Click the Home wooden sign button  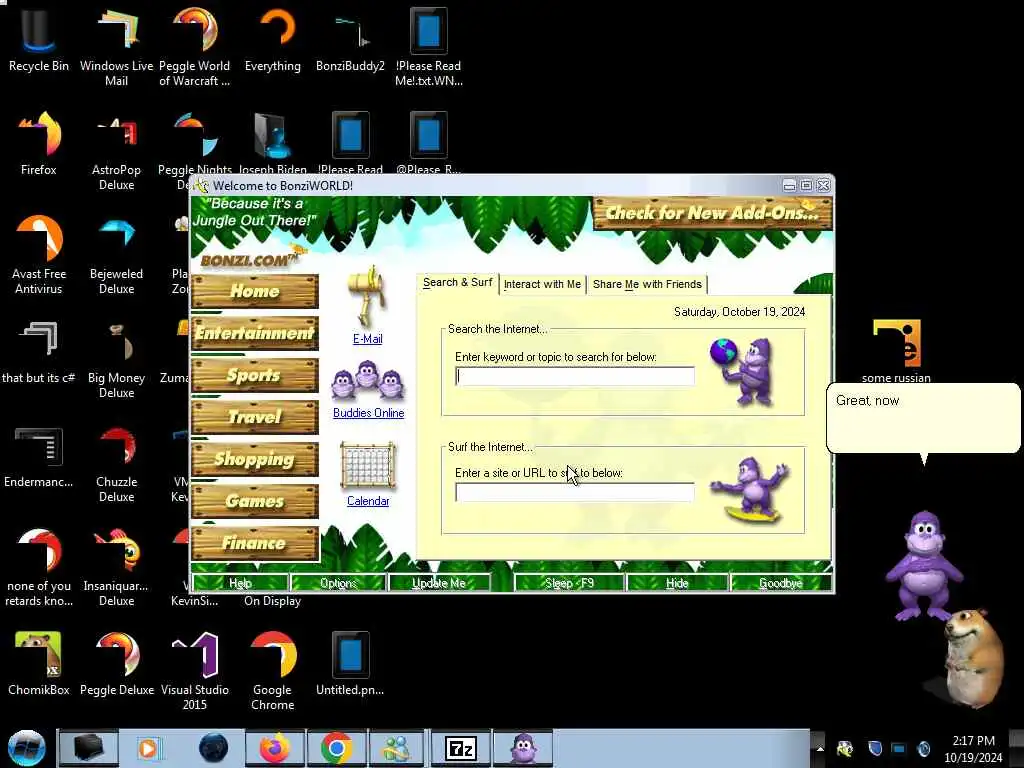coord(255,291)
